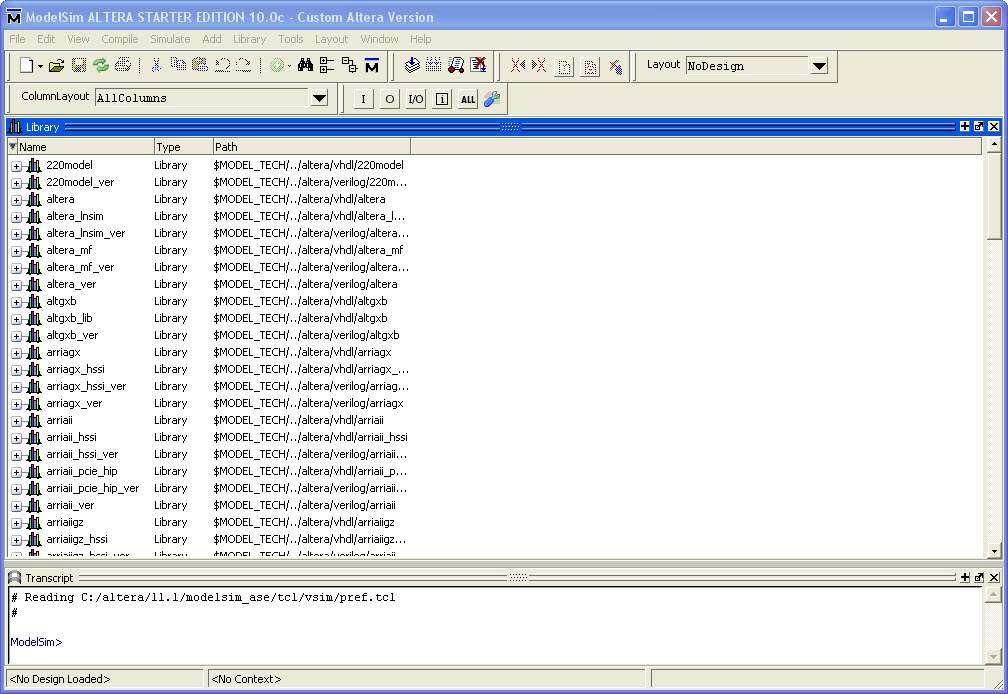Click the Library panel title icon

point(14,127)
